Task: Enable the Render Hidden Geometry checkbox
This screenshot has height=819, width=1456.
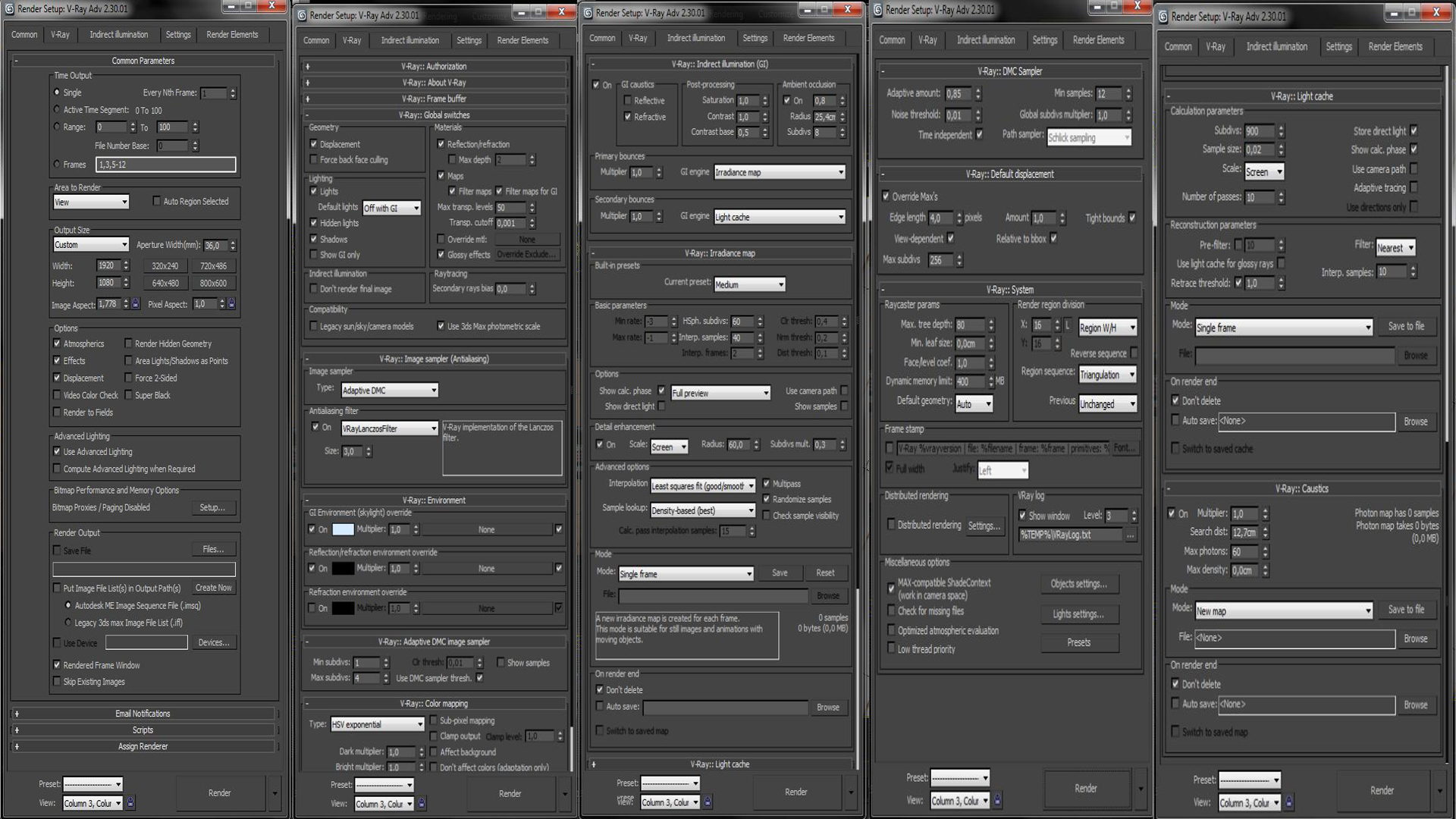Action: (128, 344)
